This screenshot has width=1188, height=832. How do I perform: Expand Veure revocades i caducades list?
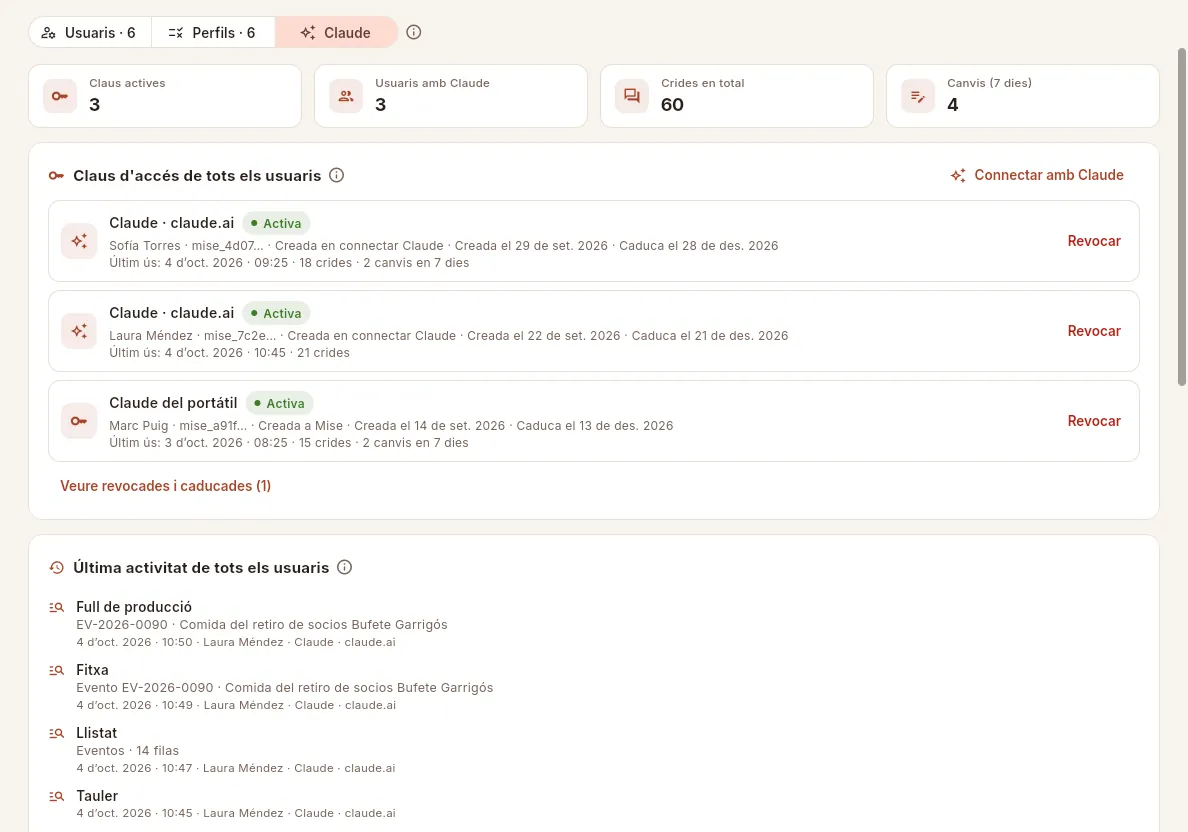tap(165, 486)
